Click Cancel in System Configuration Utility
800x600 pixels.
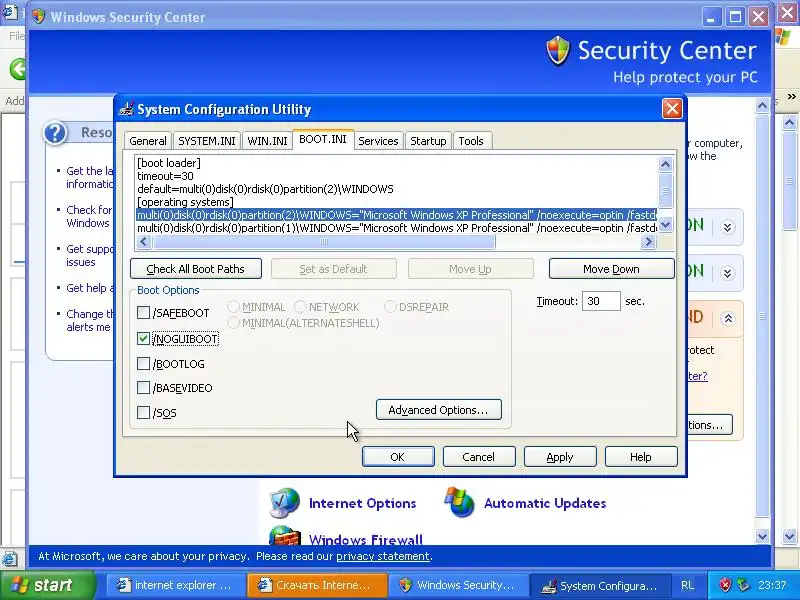(479, 457)
